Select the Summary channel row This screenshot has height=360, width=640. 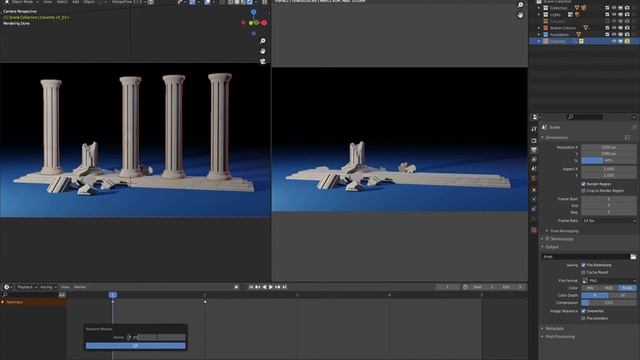click(x=33, y=302)
